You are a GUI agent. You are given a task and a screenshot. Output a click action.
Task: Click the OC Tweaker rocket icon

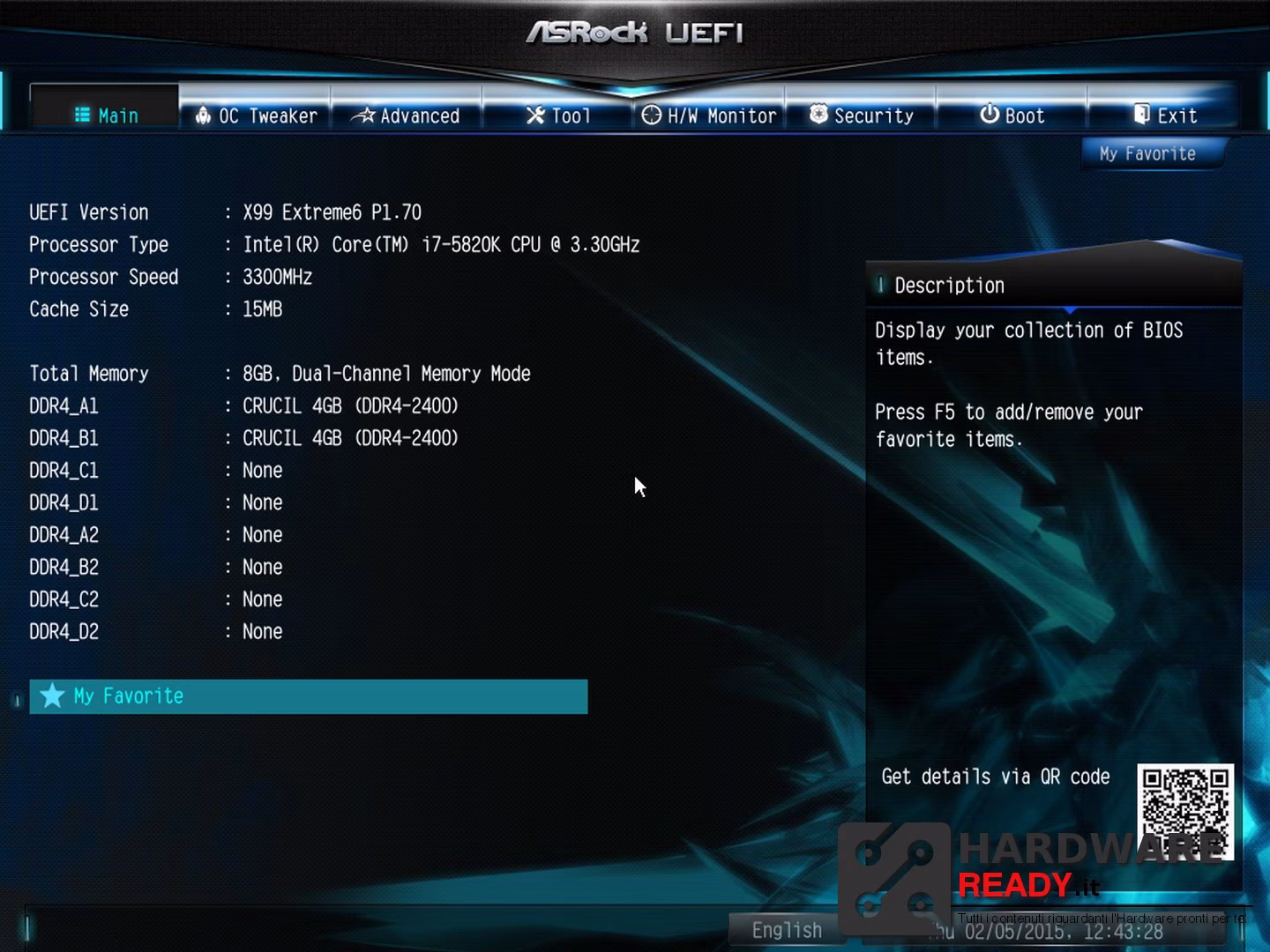pyautogui.click(x=204, y=115)
